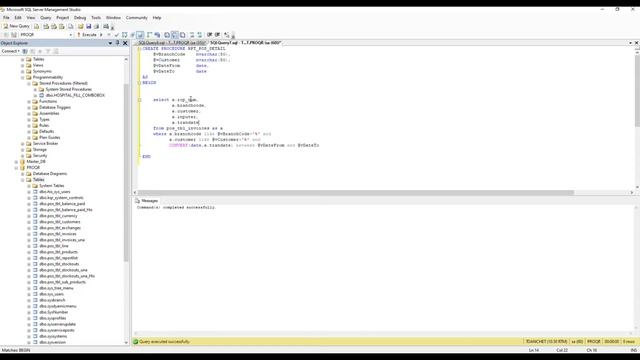Open the Debug menu

80,18
